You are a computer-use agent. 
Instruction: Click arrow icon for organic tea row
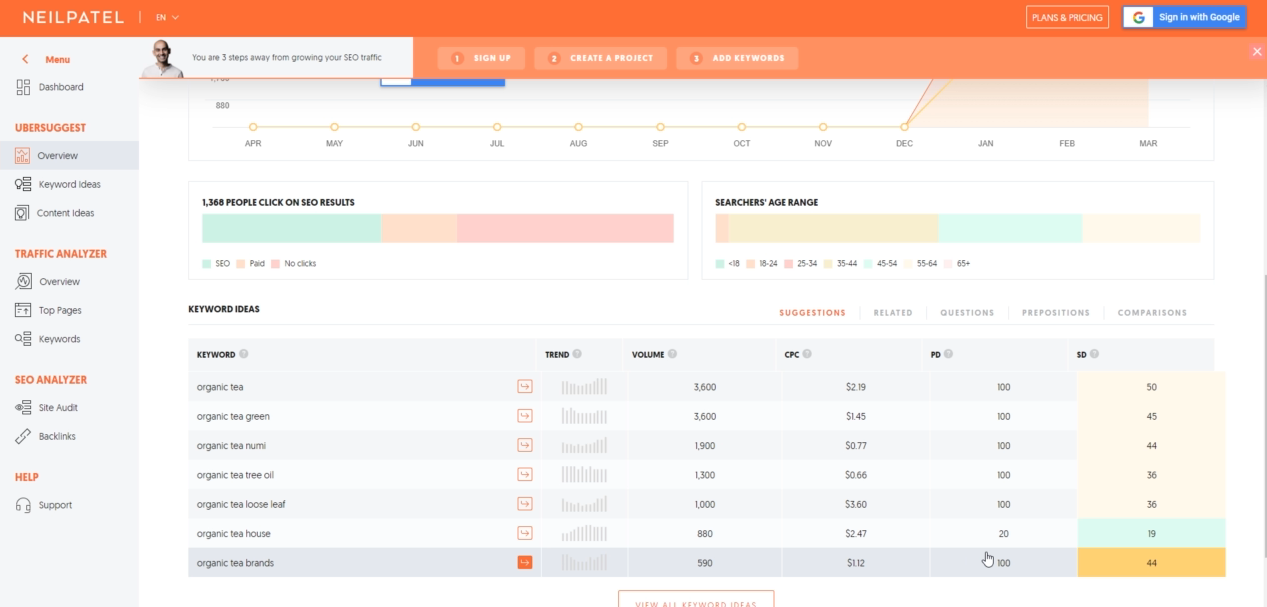pyautogui.click(x=525, y=387)
